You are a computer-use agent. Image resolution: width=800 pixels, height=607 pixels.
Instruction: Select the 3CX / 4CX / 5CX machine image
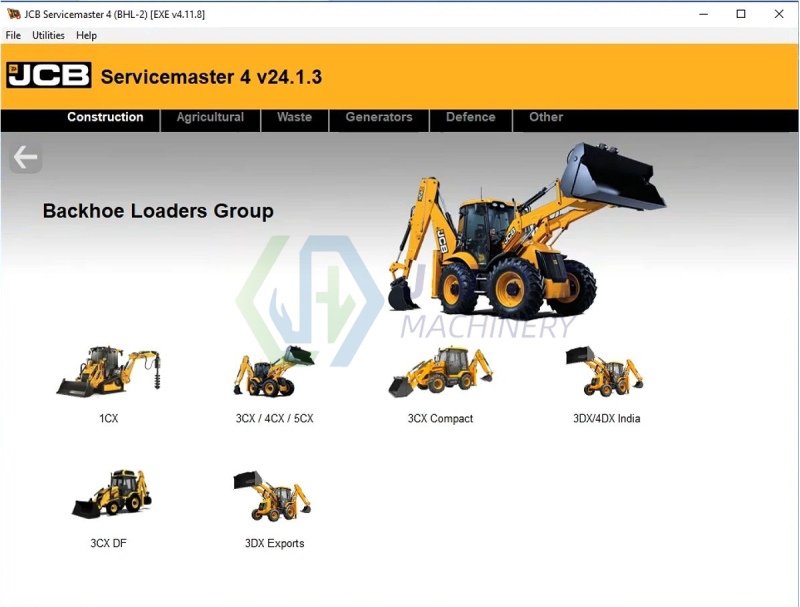coord(274,371)
